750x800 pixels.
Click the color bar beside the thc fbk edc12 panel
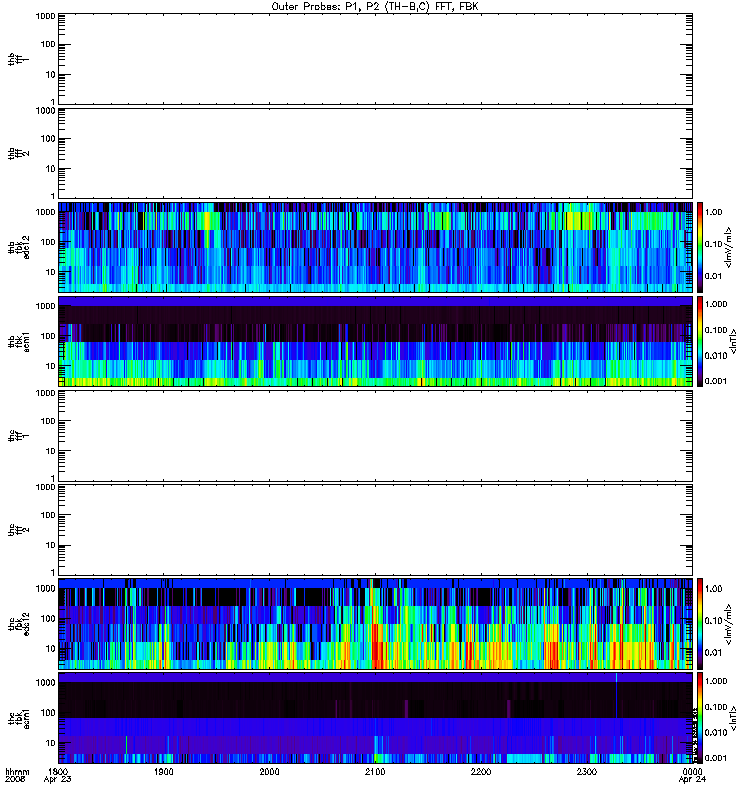[x=700, y=624]
